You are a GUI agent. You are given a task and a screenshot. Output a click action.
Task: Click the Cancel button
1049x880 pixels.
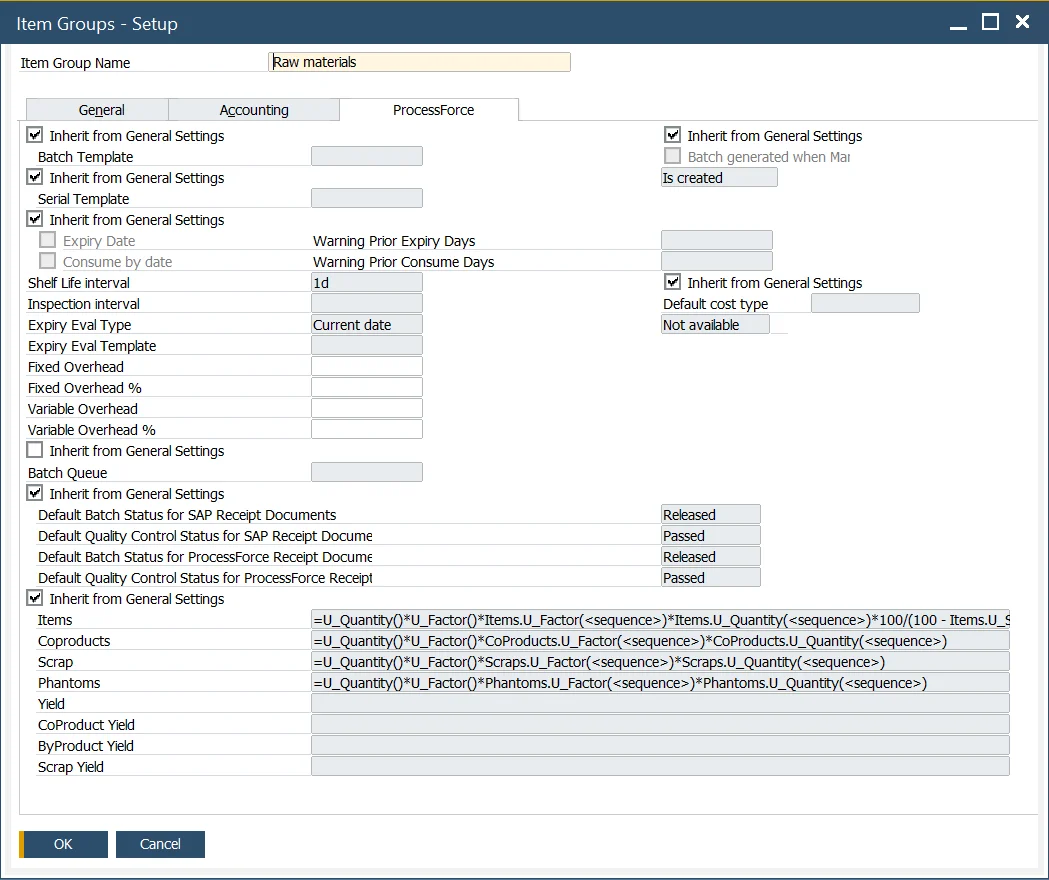coord(160,844)
